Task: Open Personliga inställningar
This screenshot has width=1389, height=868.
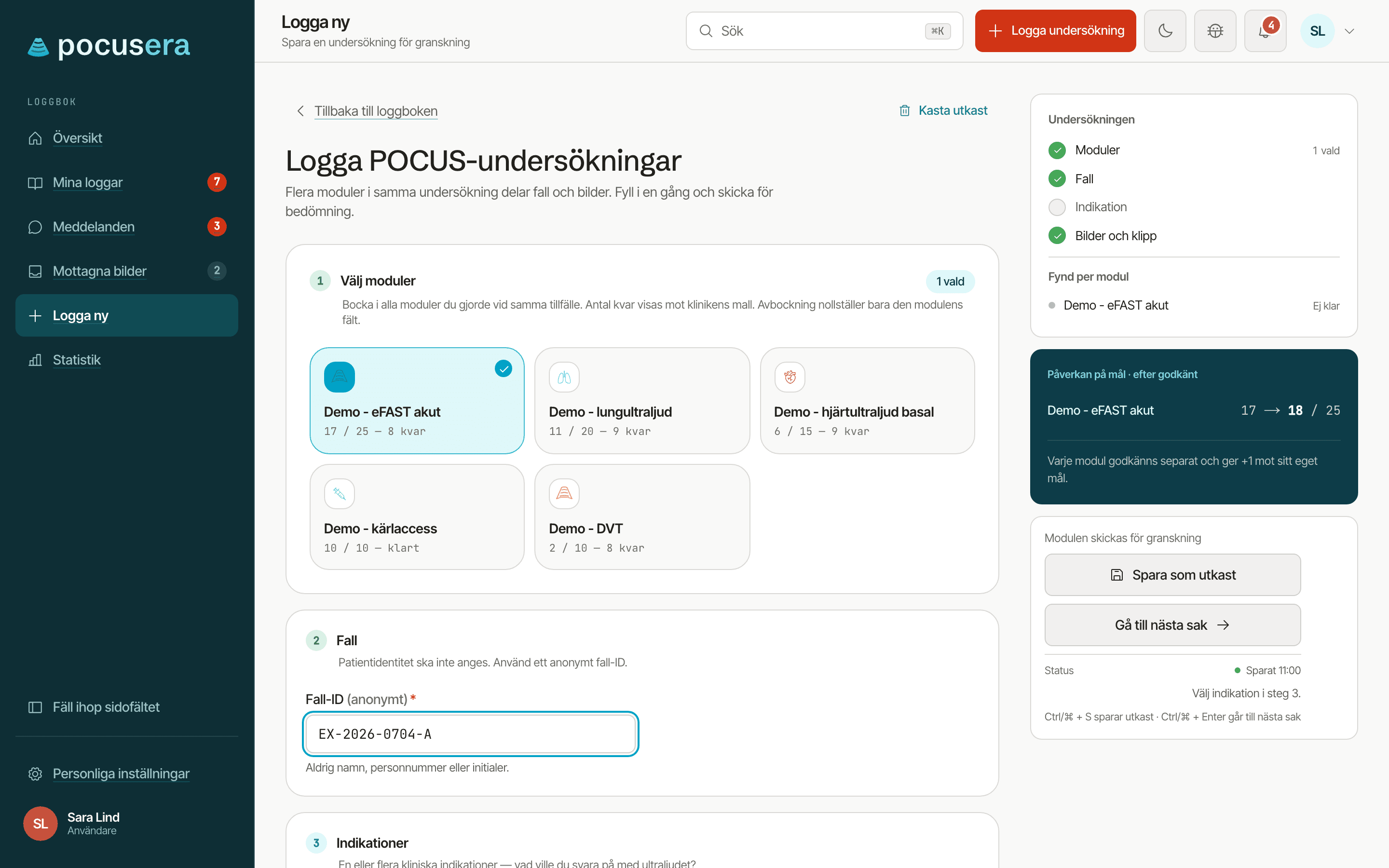Action: (126, 773)
